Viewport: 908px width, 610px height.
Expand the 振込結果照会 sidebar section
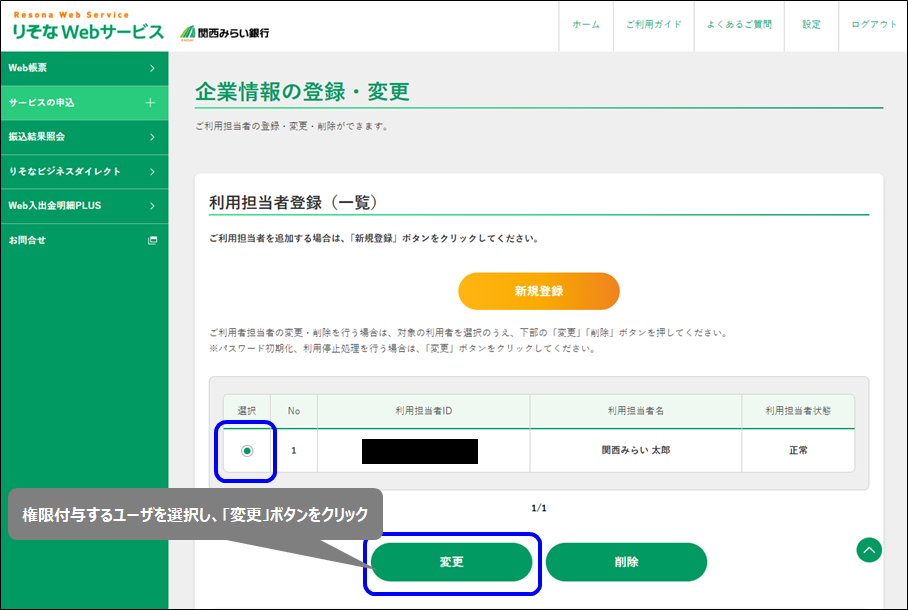click(x=84, y=137)
